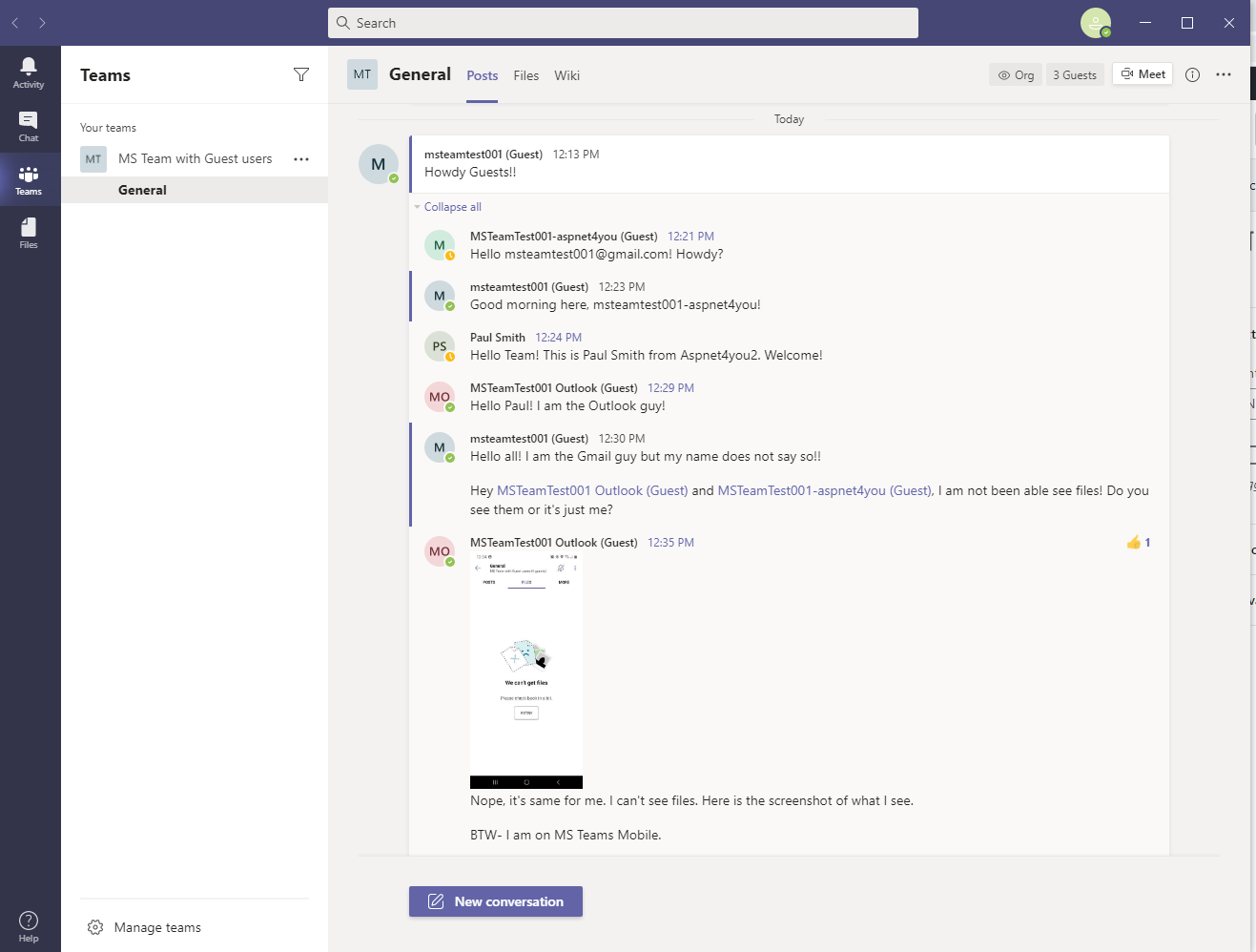The image size is (1256, 952).
Task: Click the "Your teams" label
Action: 108,128
